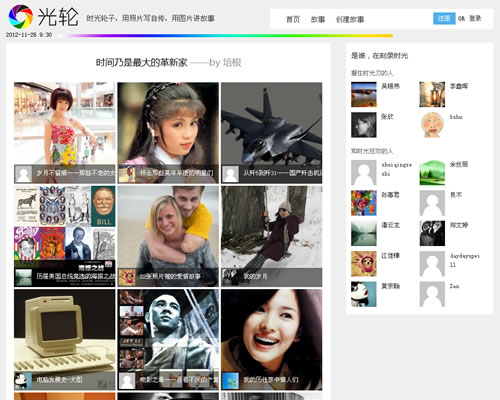Open the black-and-white couple photo avatar
Screen dimensions: 500x400
432,233
